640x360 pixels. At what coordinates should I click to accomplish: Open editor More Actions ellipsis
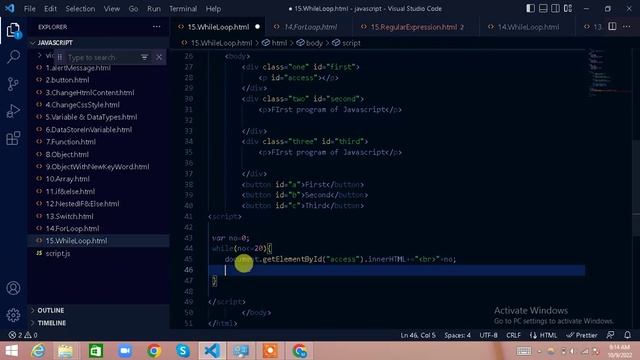(x=627, y=27)
